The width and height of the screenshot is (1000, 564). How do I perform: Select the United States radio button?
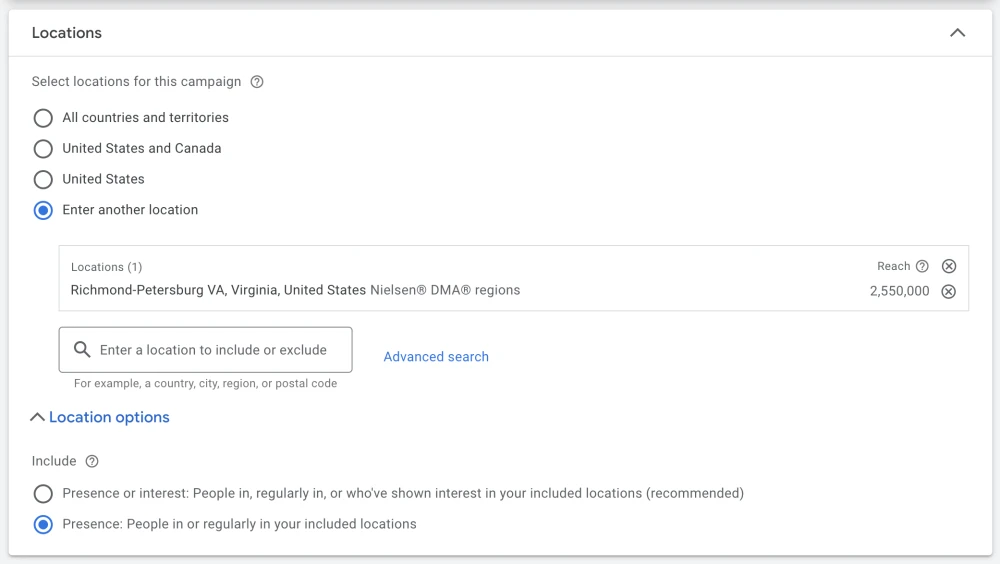[x=43, y=179]
